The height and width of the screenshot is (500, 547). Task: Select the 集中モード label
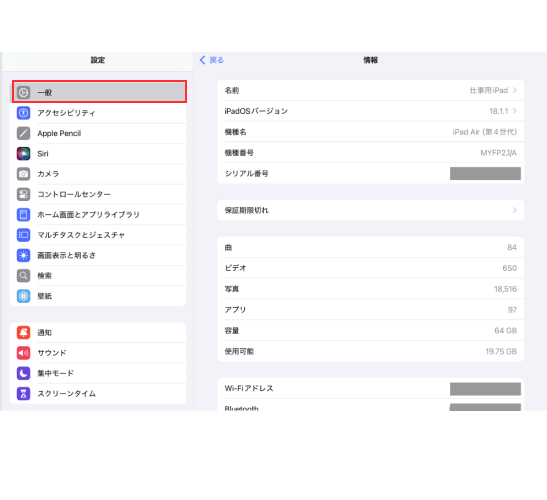pos(55,373)
